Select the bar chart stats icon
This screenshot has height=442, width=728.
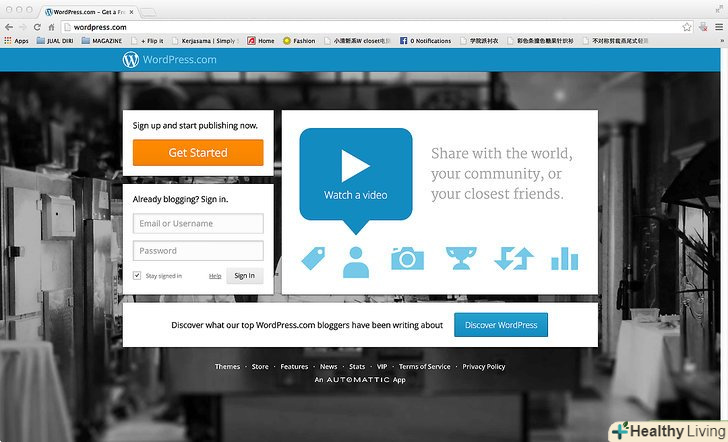click(565, 258)
